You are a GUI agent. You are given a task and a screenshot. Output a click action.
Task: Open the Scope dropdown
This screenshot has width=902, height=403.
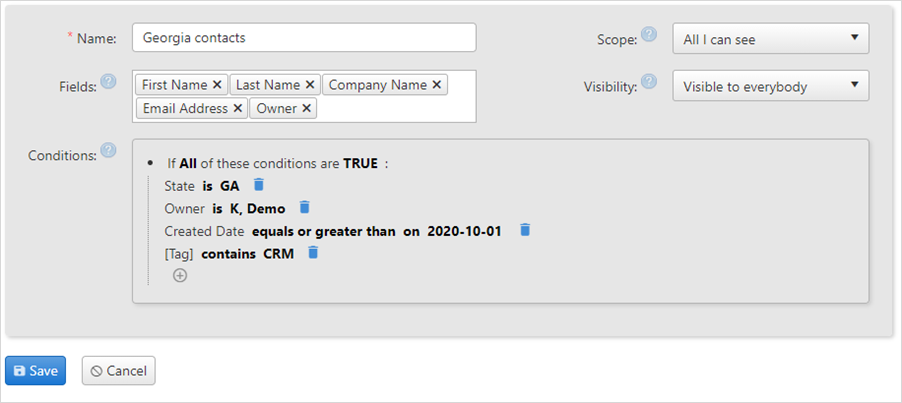tap(771, 39)
